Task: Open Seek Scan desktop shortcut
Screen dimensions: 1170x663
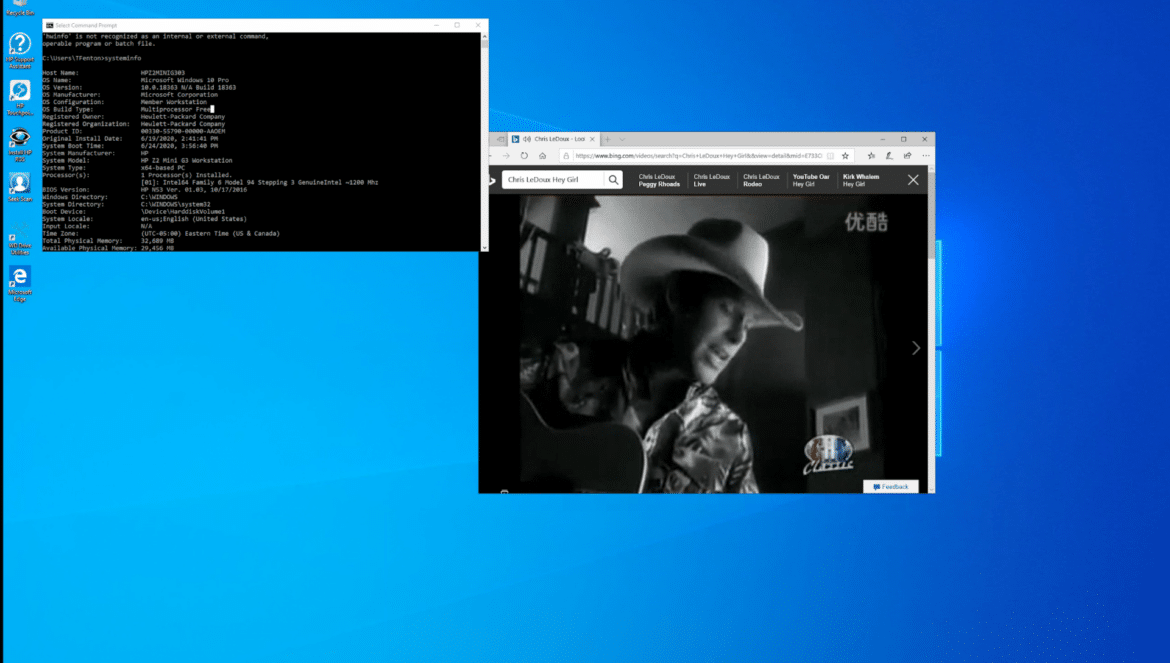Action: [19, 187]
